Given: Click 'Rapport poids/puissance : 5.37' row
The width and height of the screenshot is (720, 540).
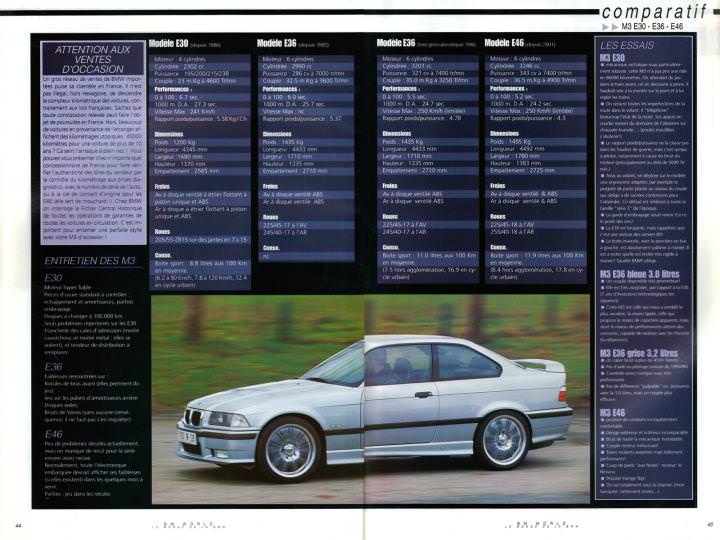Looking at the screenshot, I should point(302,118).
